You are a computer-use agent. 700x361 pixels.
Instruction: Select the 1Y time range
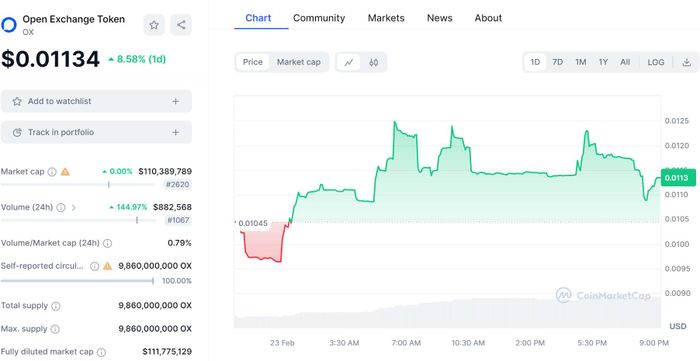pyautogui.click(x=603, y=62)
